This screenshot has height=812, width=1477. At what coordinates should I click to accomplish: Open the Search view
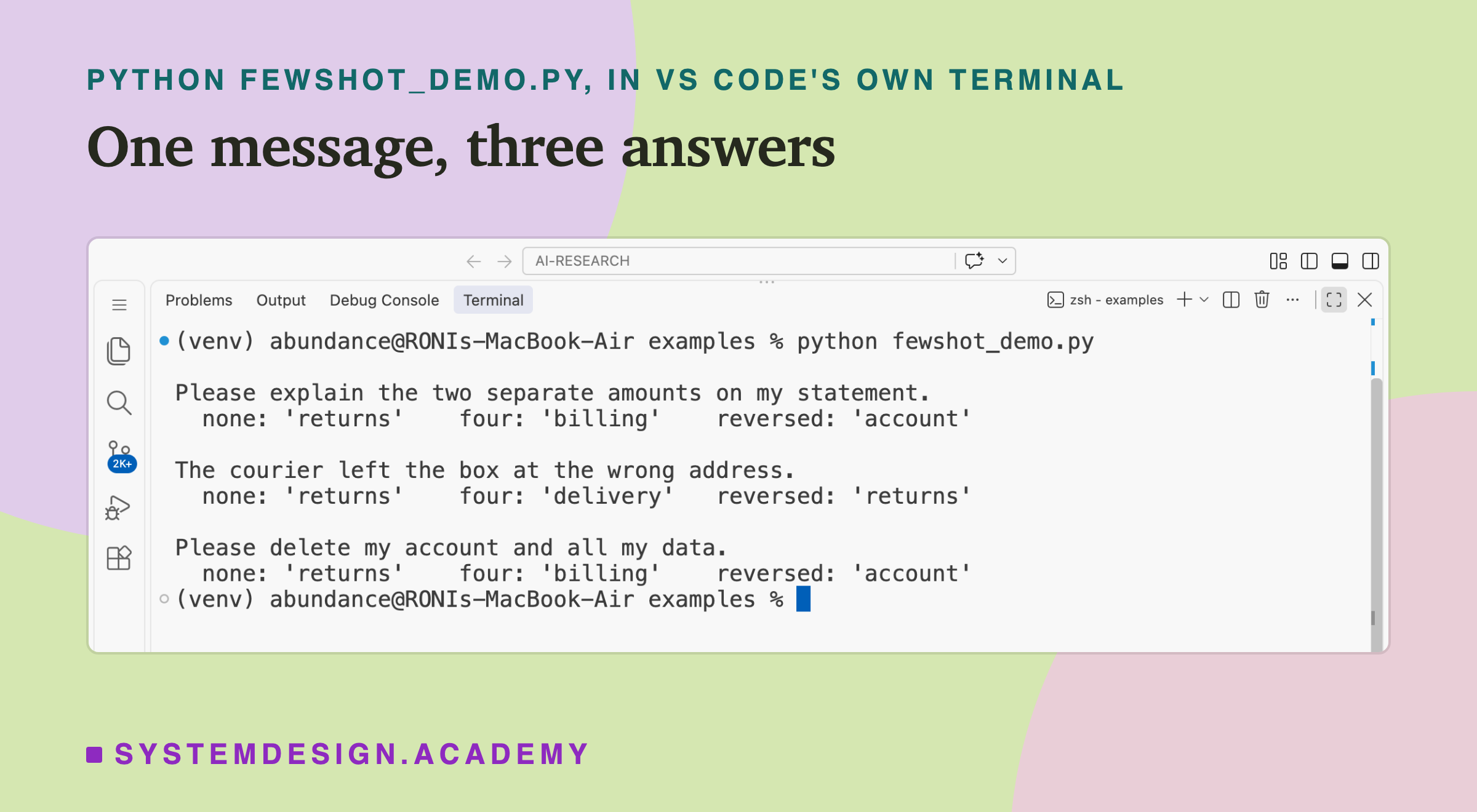[119, 403]
